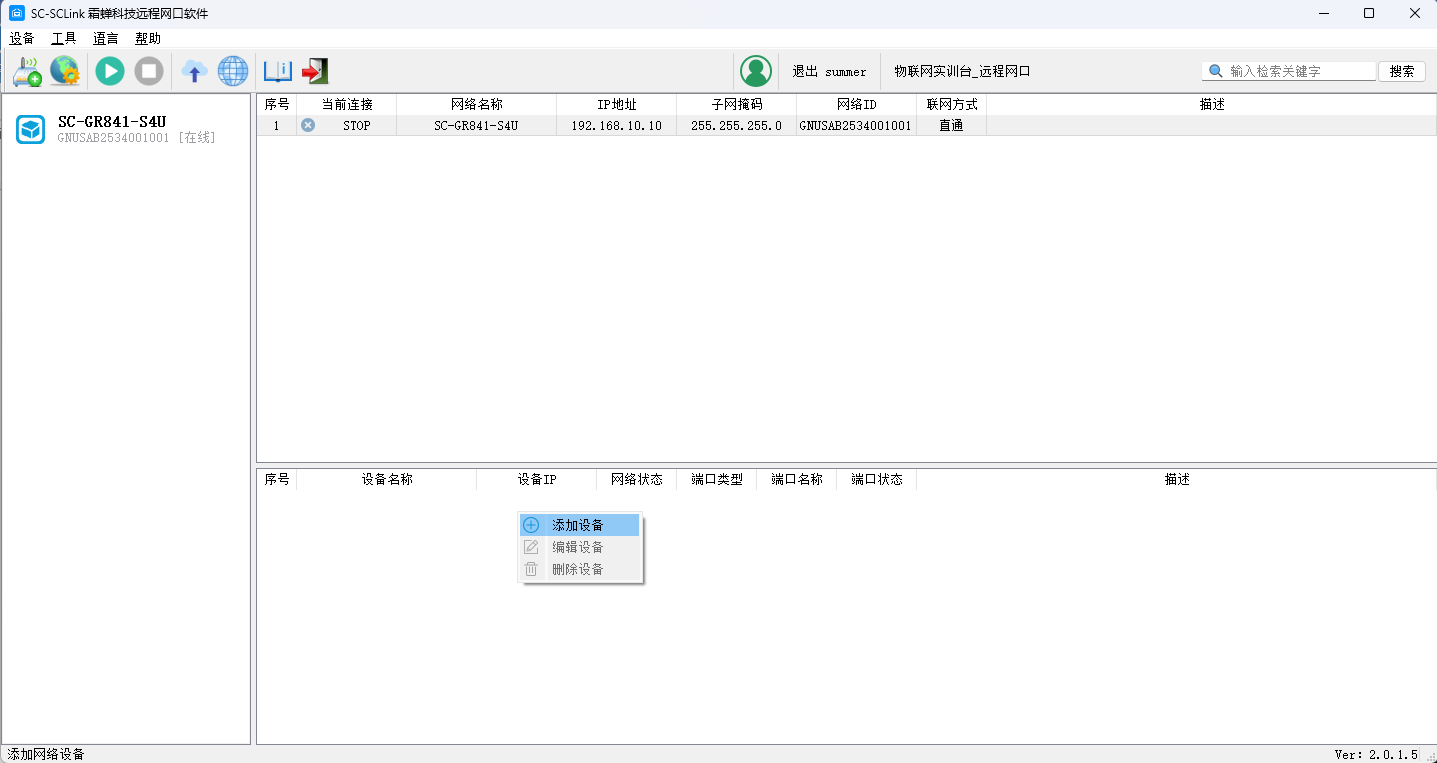Image resolution: width=1437 pixels, height=763 pixels.
Task: Click the red arrow exit door icon
Action: 315,71
